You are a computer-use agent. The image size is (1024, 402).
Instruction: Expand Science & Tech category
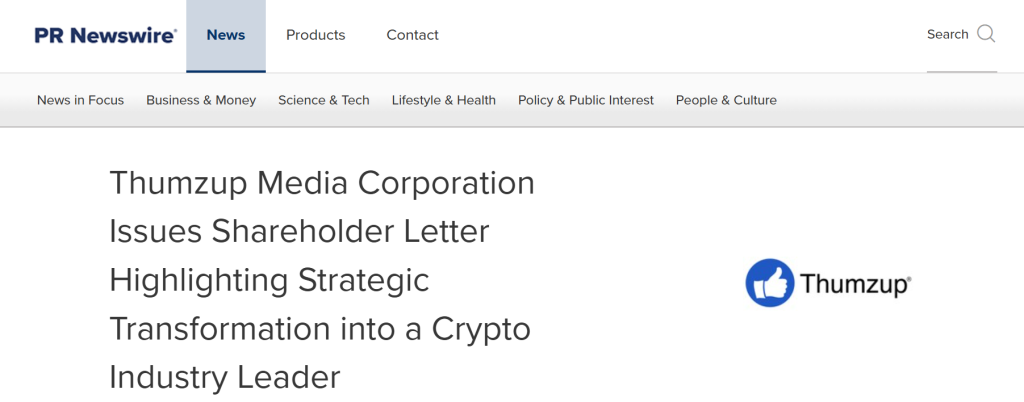point(324,100)
